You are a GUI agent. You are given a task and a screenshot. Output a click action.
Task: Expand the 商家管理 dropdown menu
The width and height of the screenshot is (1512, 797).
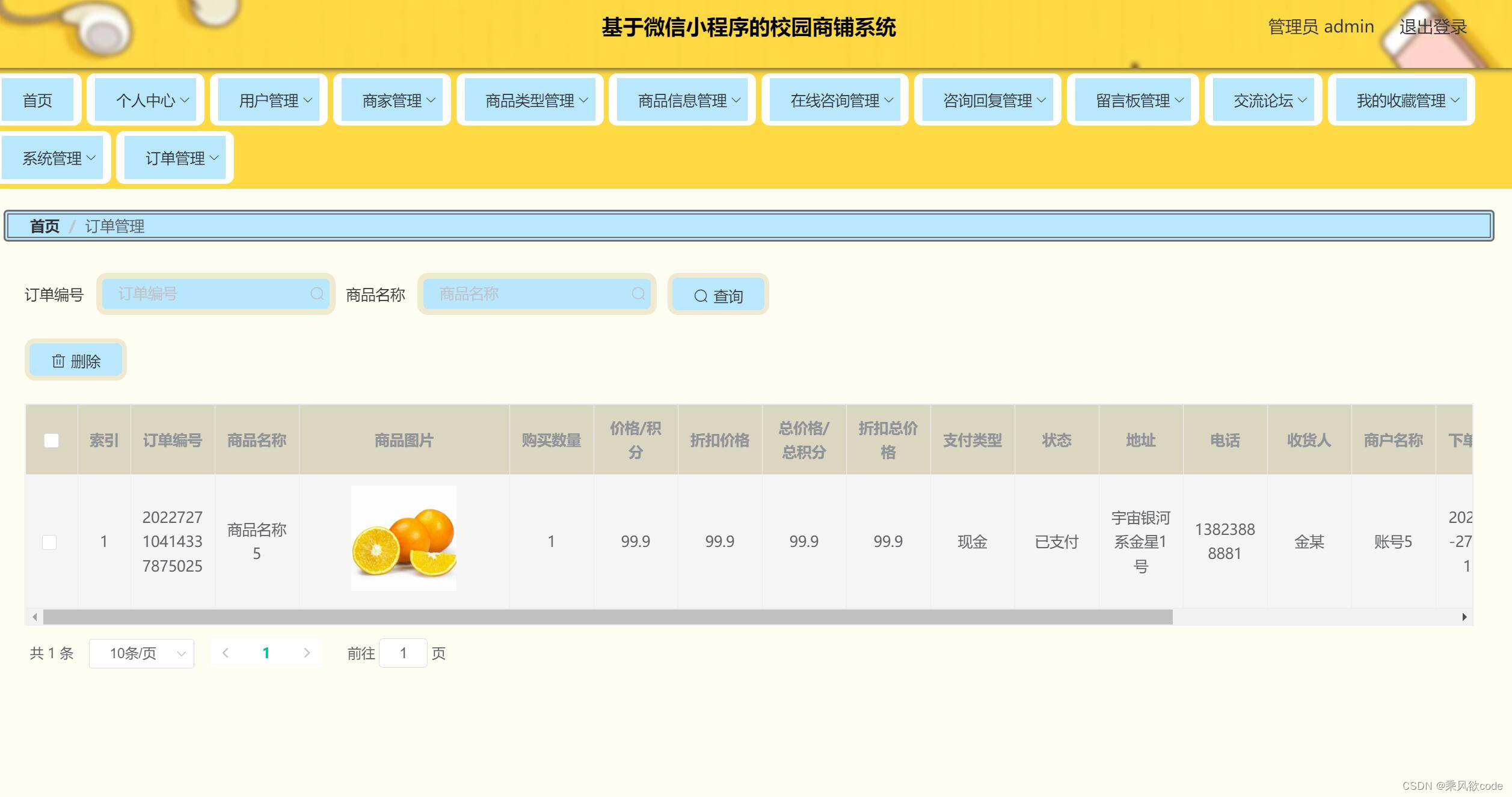pyautogui.click(x=391, y=100)
